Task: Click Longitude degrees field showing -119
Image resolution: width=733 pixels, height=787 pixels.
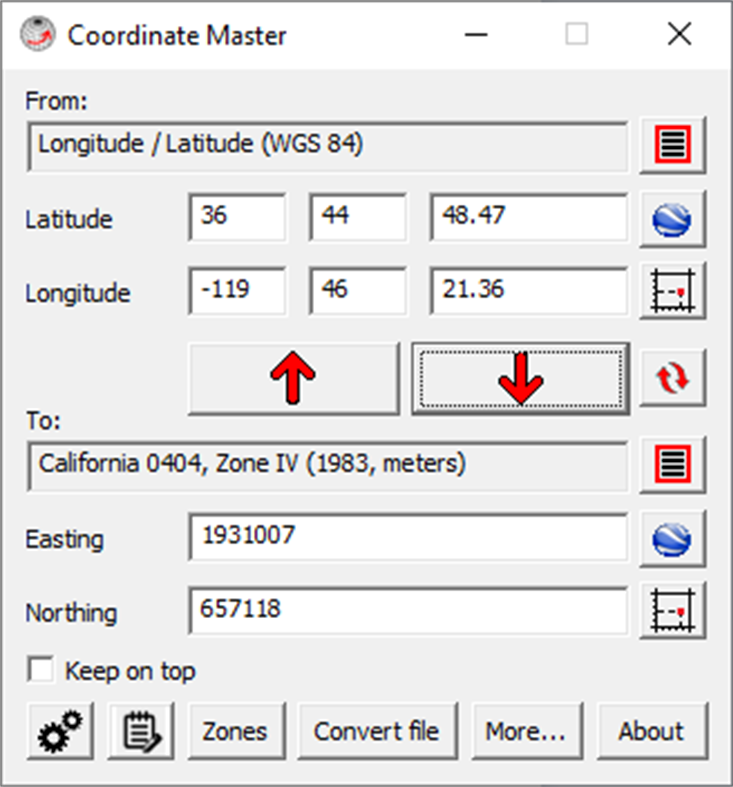Action: click(x=237, y=291)
